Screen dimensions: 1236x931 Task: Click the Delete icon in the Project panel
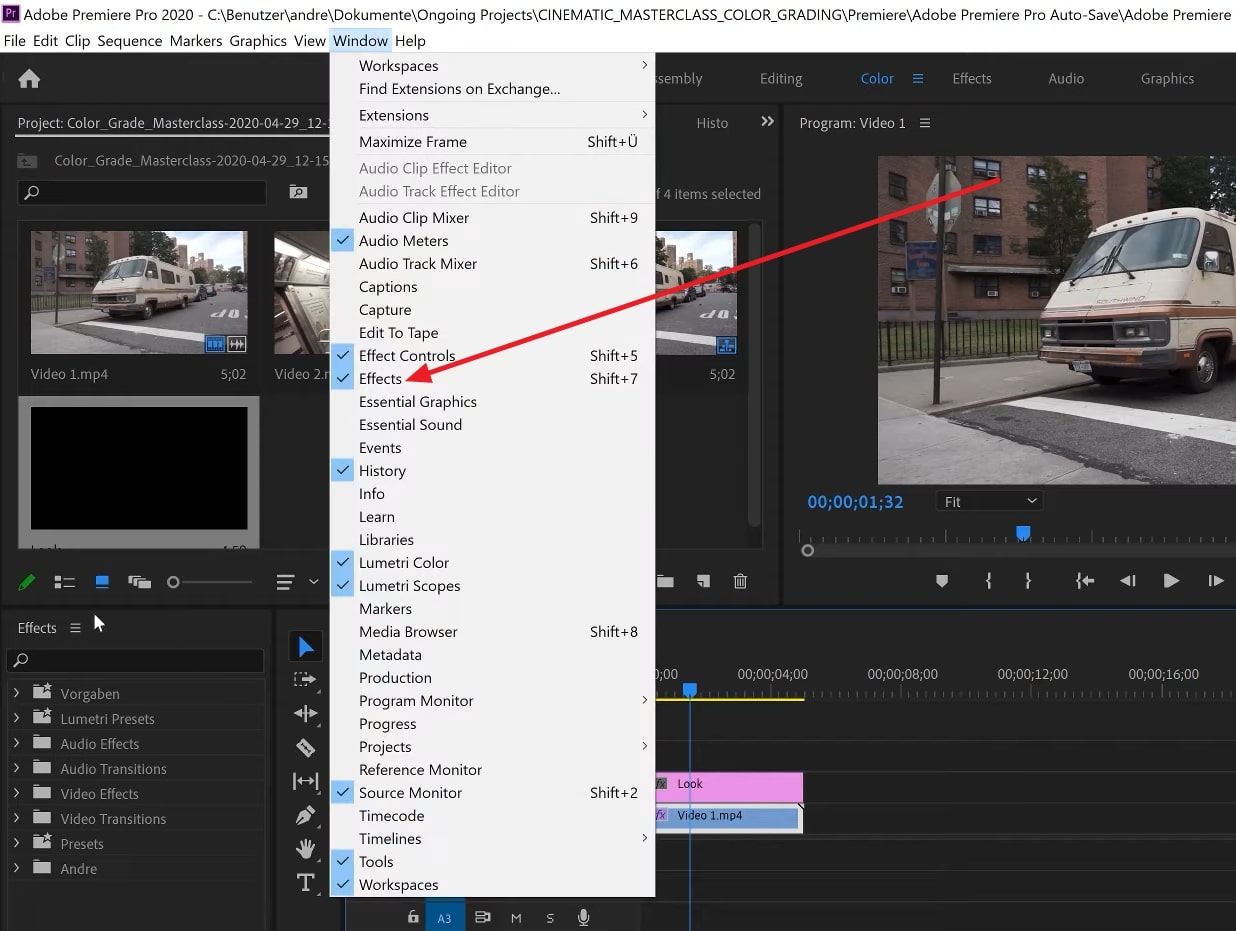[x=740, y=580]
